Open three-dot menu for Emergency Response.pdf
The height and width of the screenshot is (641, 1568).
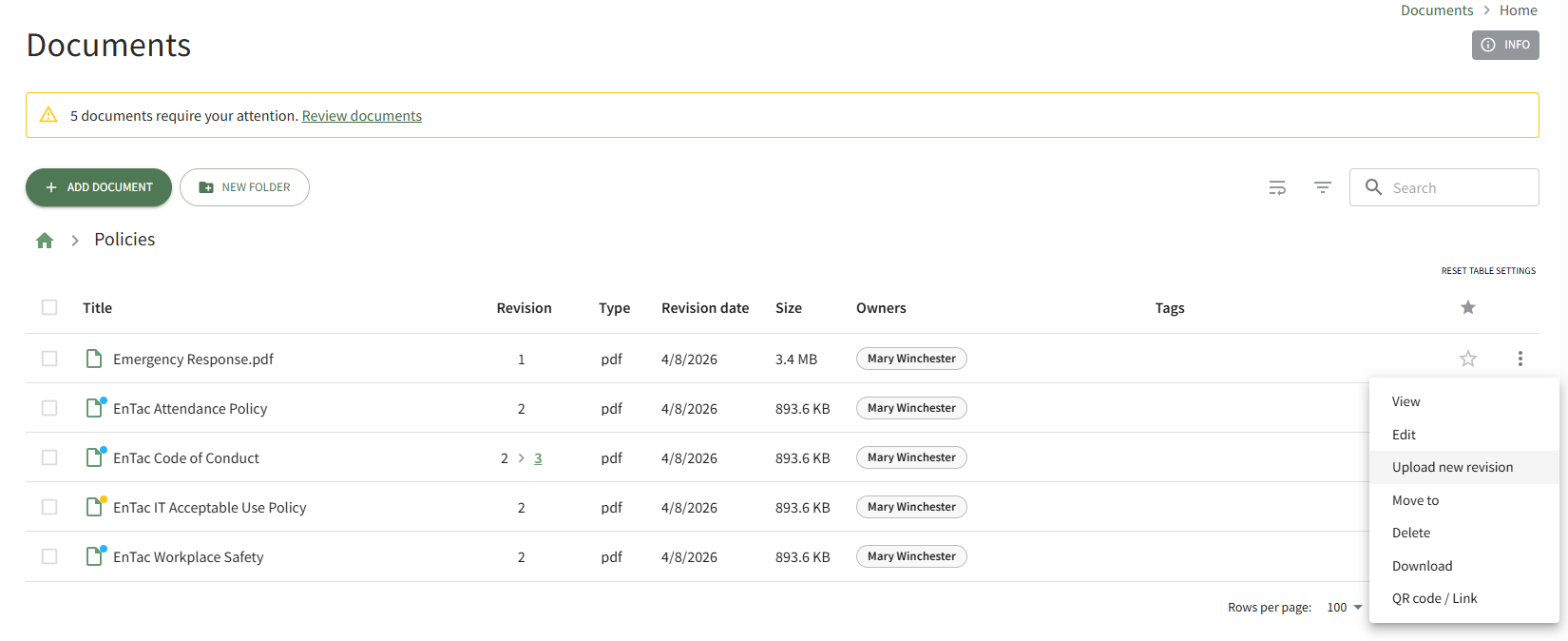point(1520,359)
